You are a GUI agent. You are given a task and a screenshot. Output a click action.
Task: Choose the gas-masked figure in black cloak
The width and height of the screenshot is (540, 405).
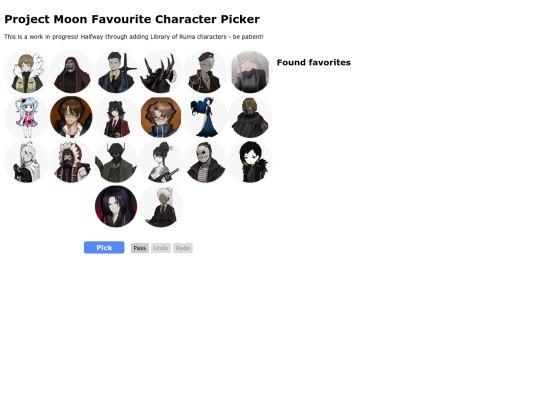(250, 117)
